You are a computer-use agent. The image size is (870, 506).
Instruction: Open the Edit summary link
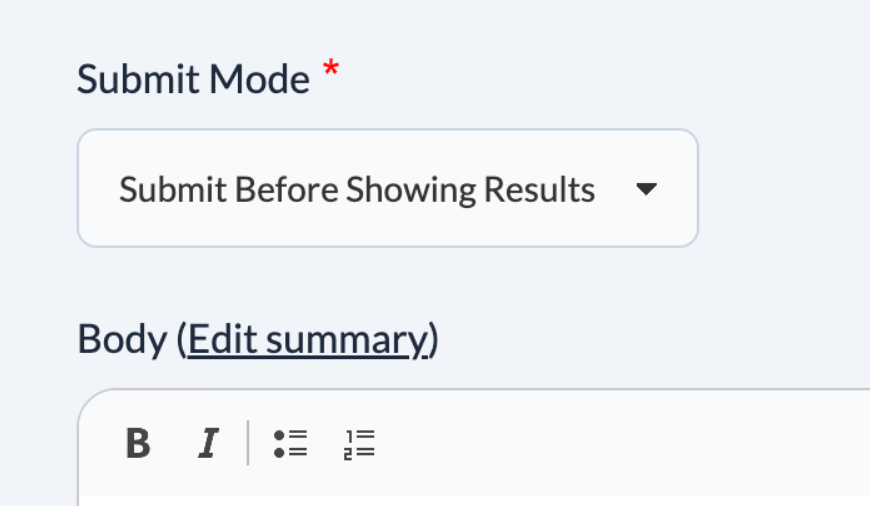(x=307, y=341)
